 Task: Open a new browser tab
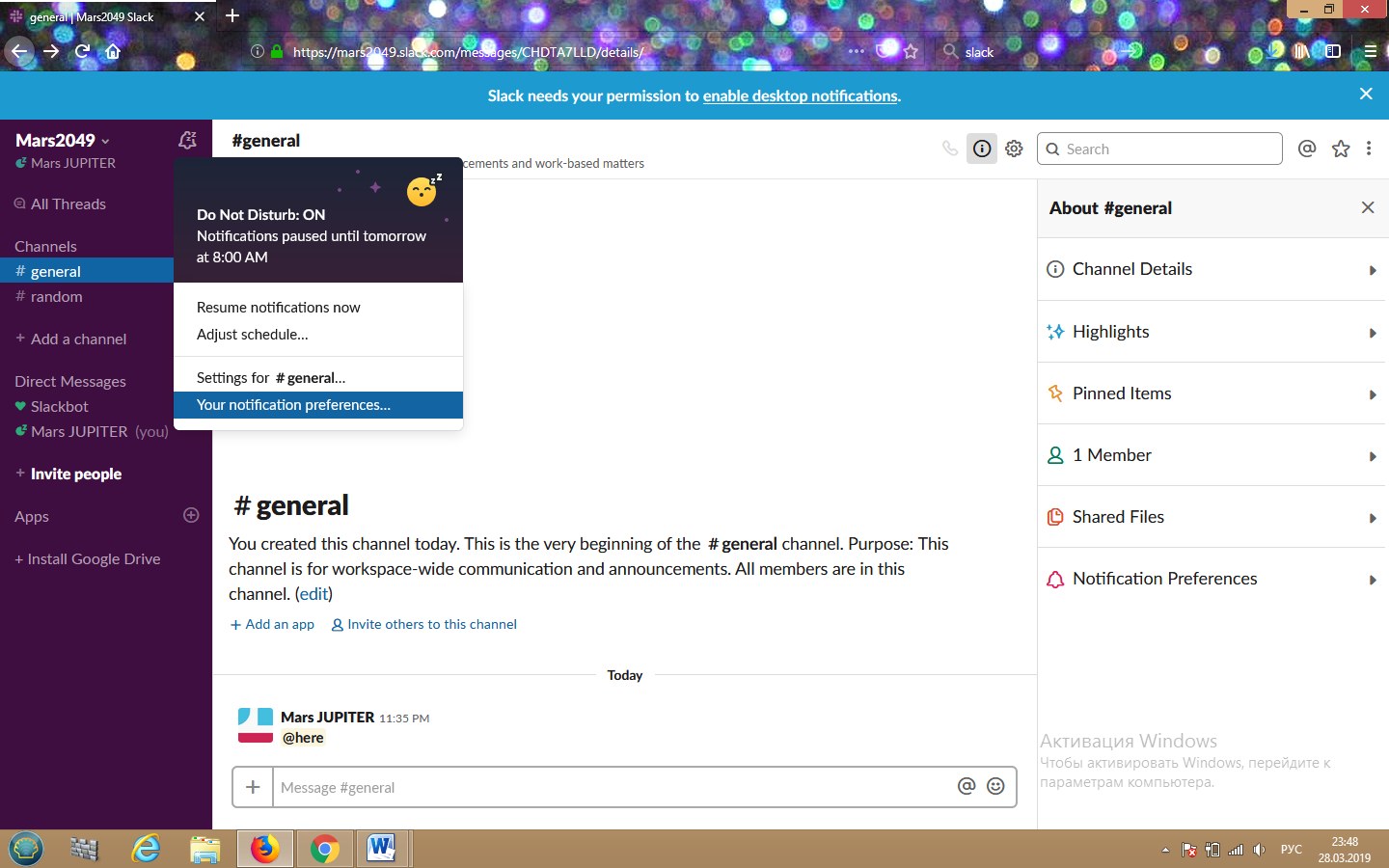click(232, 15)
